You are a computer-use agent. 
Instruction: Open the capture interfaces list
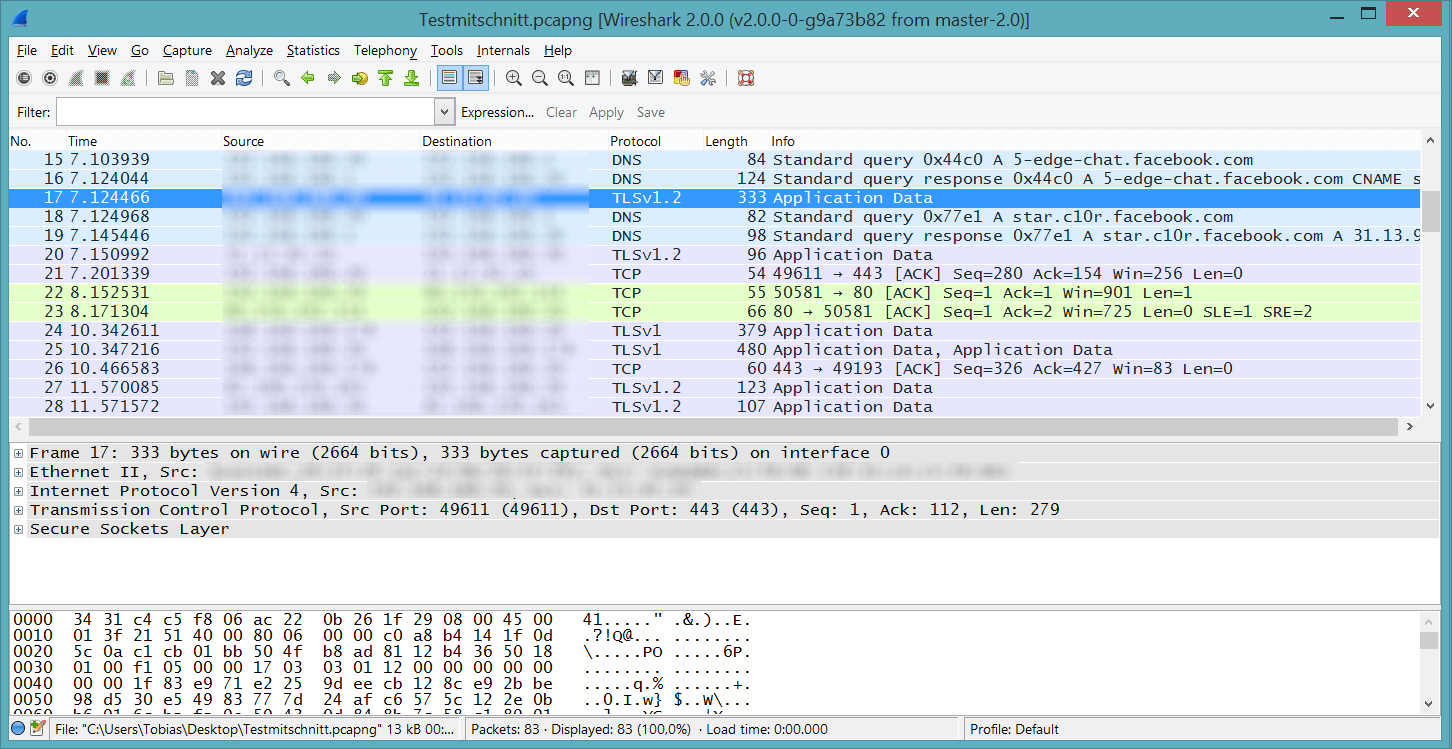(x=24, y=78)
